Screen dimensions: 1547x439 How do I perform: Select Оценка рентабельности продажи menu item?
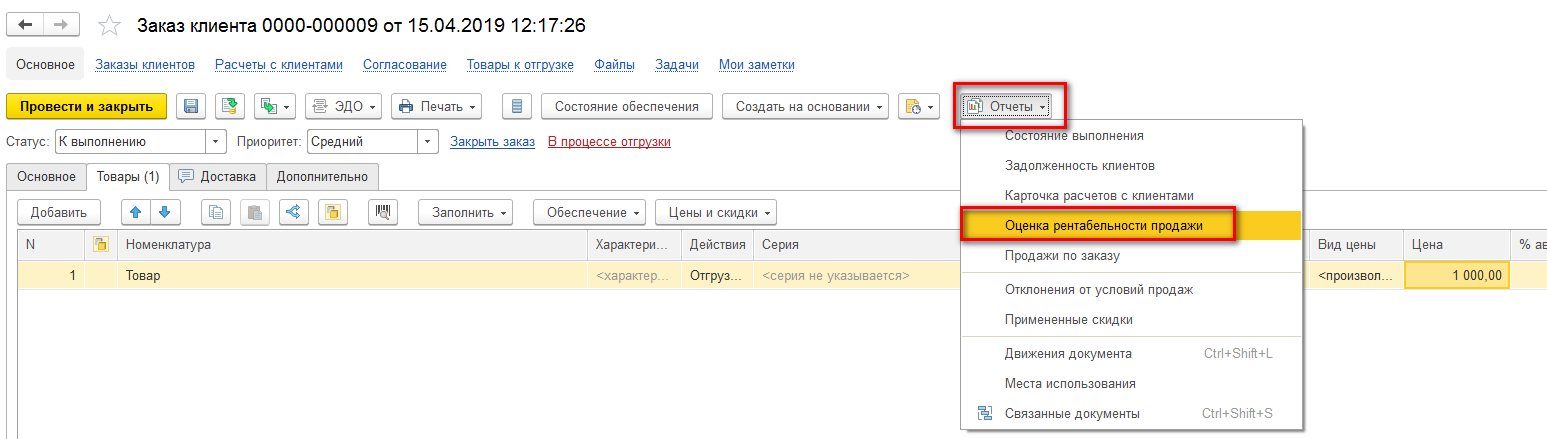(1103, 226)
